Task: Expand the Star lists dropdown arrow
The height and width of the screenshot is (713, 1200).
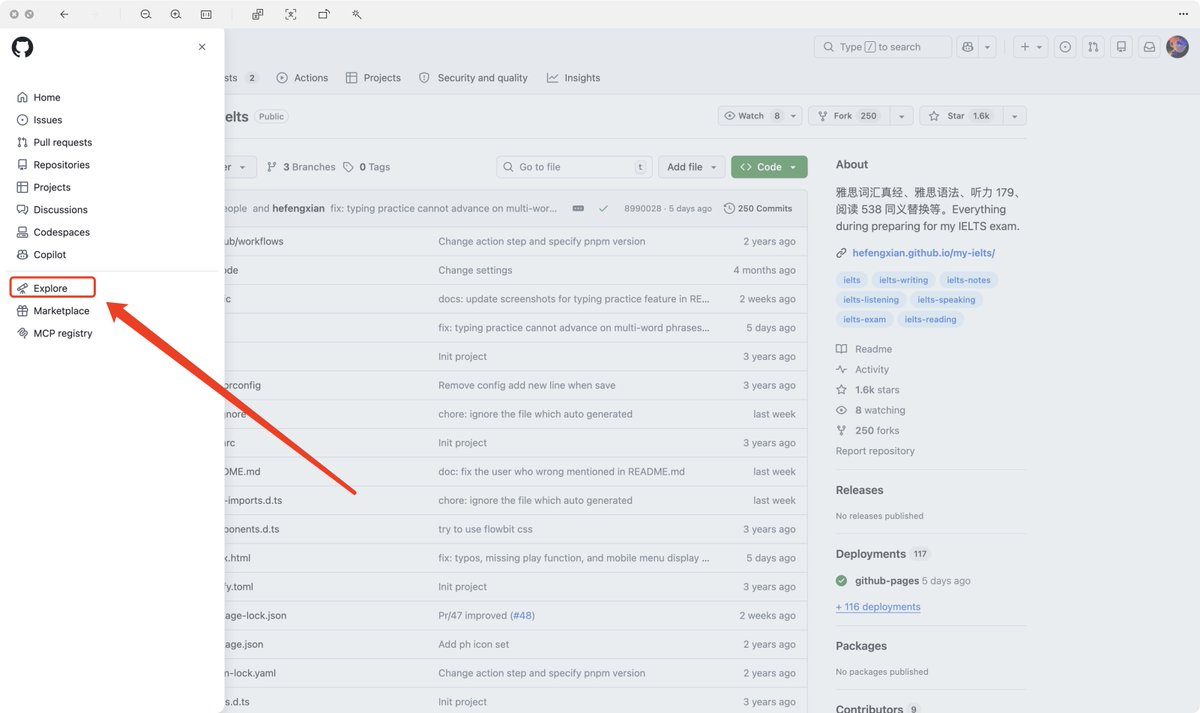Action: 1014,116
